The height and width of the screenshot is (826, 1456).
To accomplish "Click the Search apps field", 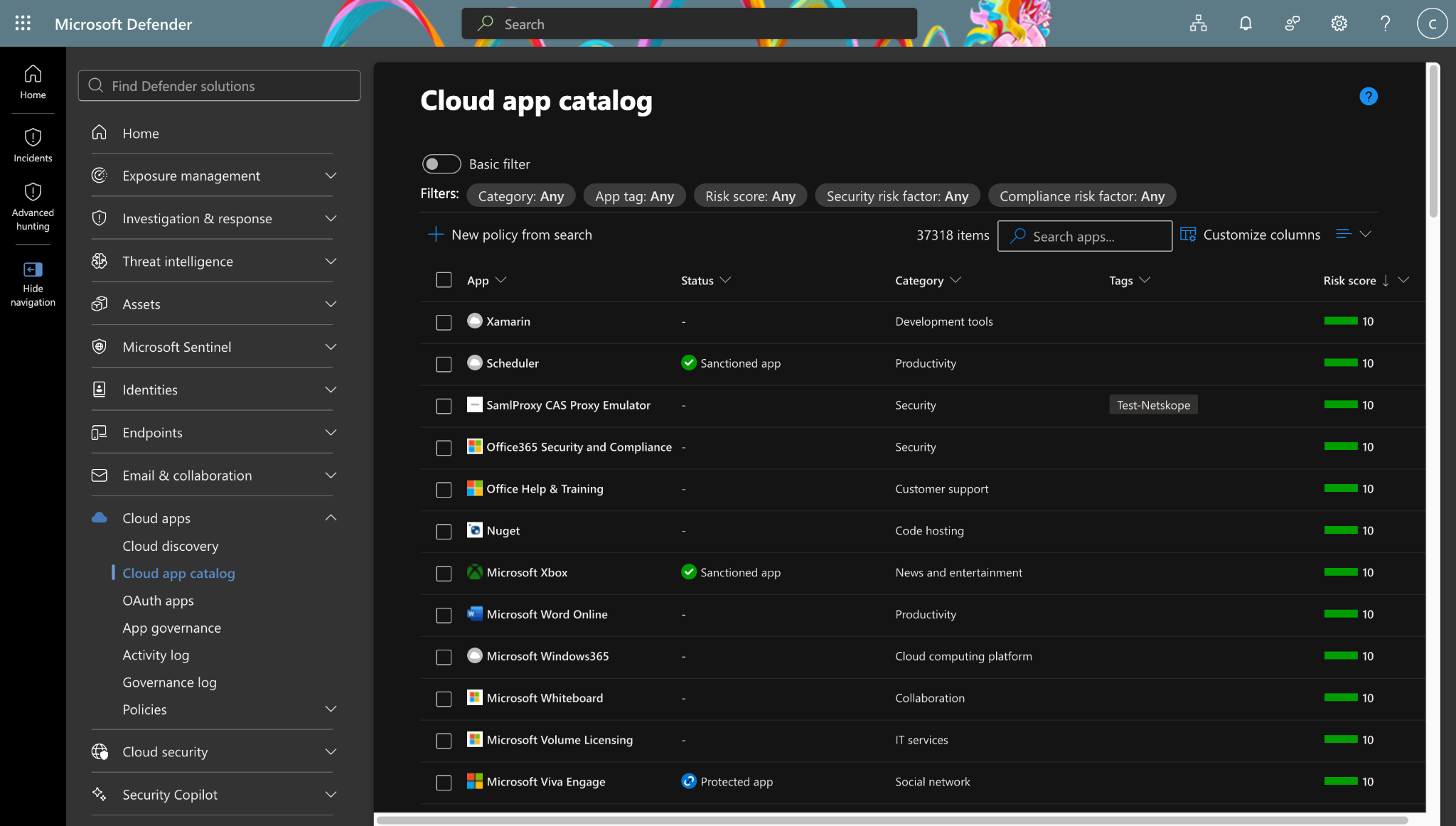I will (x=1085, y=236).
